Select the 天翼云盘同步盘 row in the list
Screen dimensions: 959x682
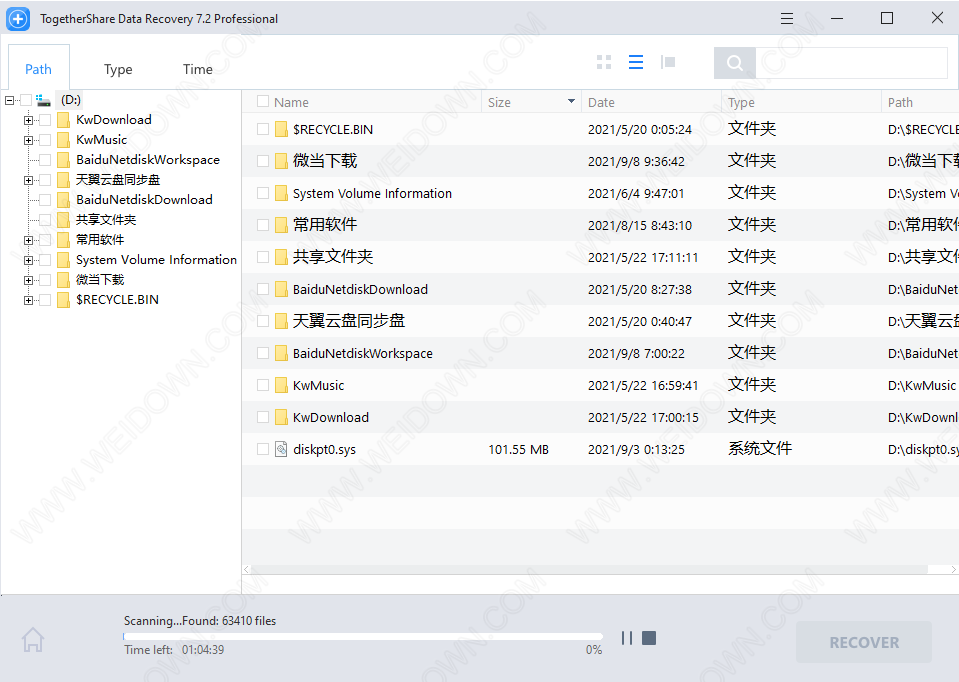[x=600, y=321]
